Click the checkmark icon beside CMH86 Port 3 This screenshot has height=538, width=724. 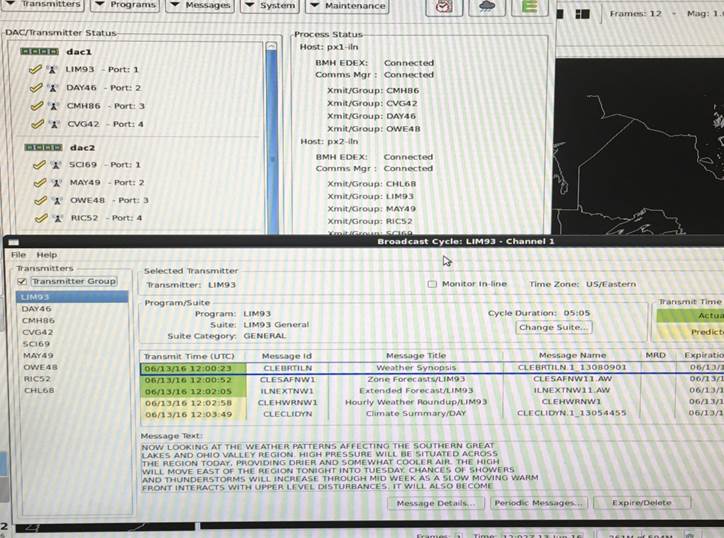(x=37, y=105)
